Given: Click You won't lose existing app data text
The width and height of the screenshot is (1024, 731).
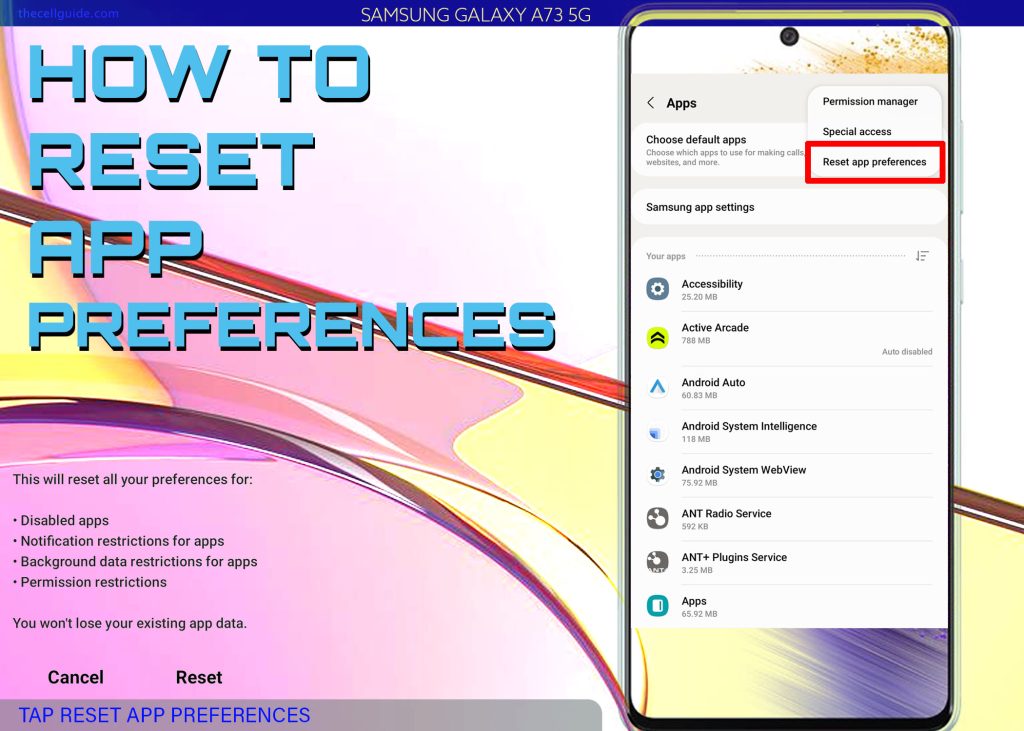Looking at the screenshot, I should (x=129, y=623).
